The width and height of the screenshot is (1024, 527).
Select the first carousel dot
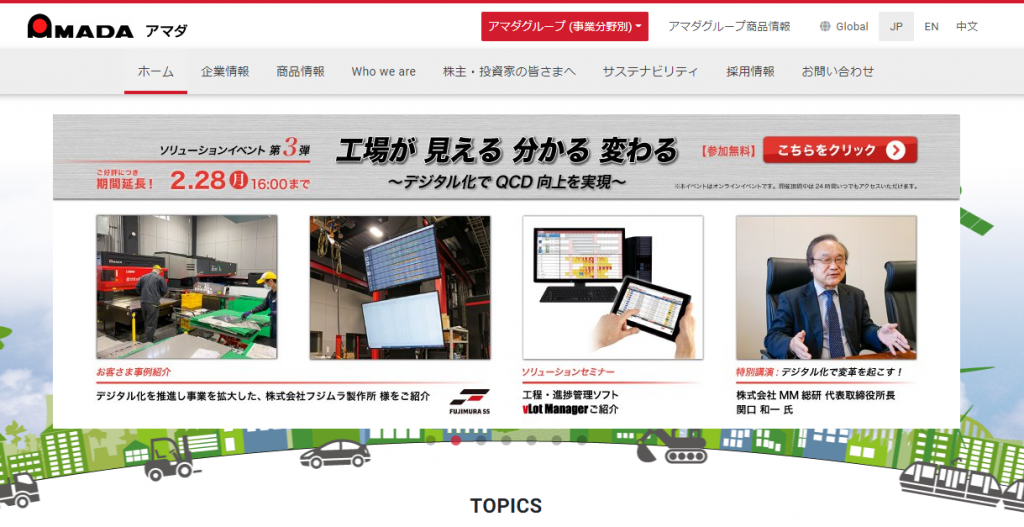click(x=431, y=440)
